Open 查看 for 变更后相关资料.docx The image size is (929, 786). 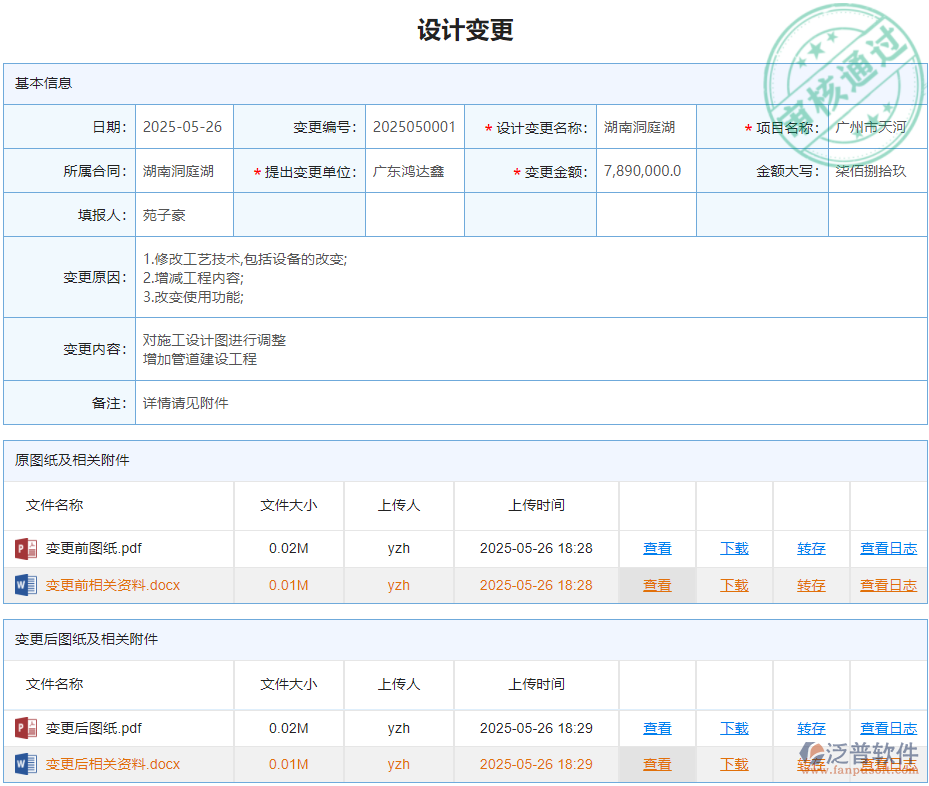click(x=657, y=764)
